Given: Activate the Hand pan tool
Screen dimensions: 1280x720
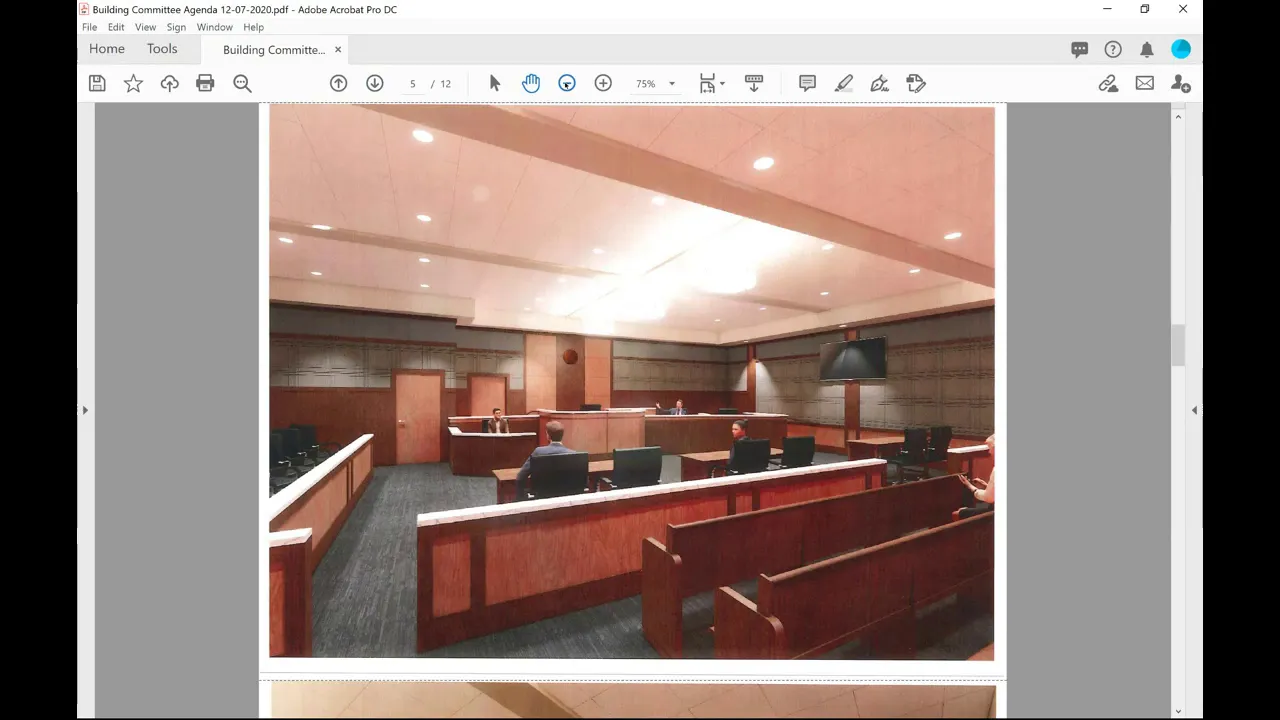Looking at the screenshot, I should point(531,84).
